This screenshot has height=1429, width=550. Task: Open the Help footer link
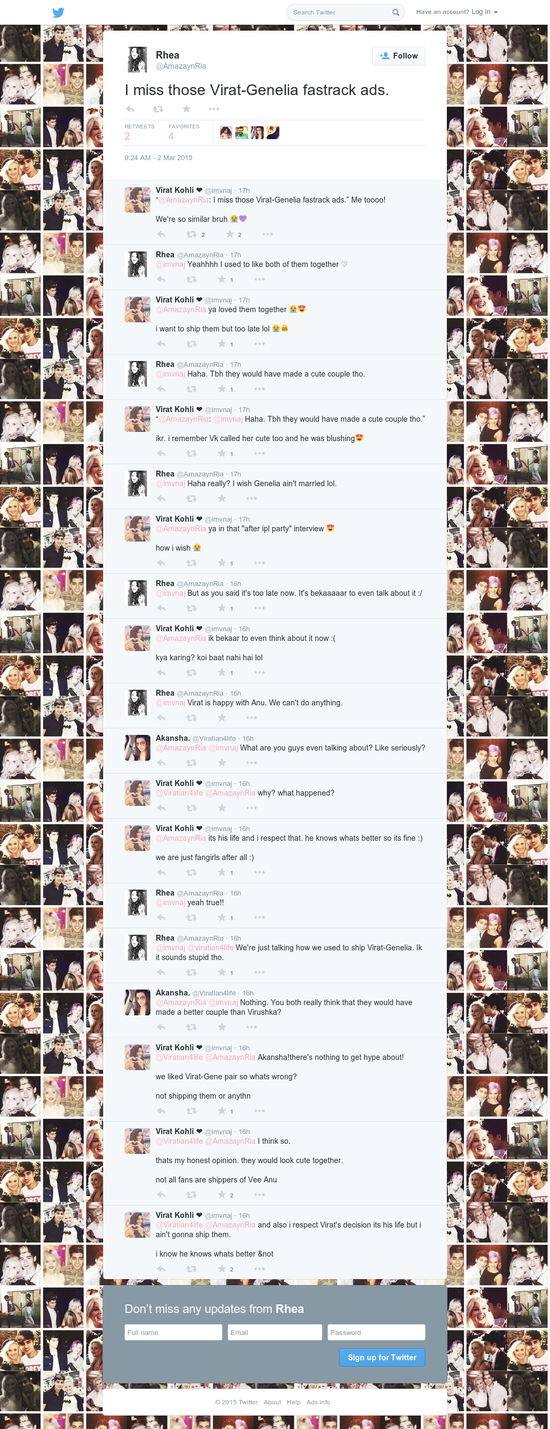point(294,1402)
